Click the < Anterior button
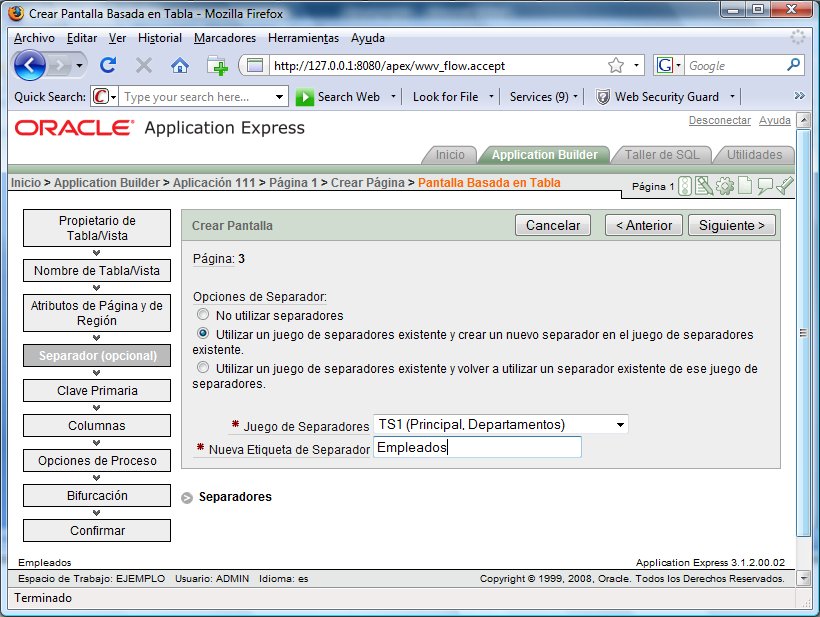Screen dimensions: 820x617 (x=644, y=225)
